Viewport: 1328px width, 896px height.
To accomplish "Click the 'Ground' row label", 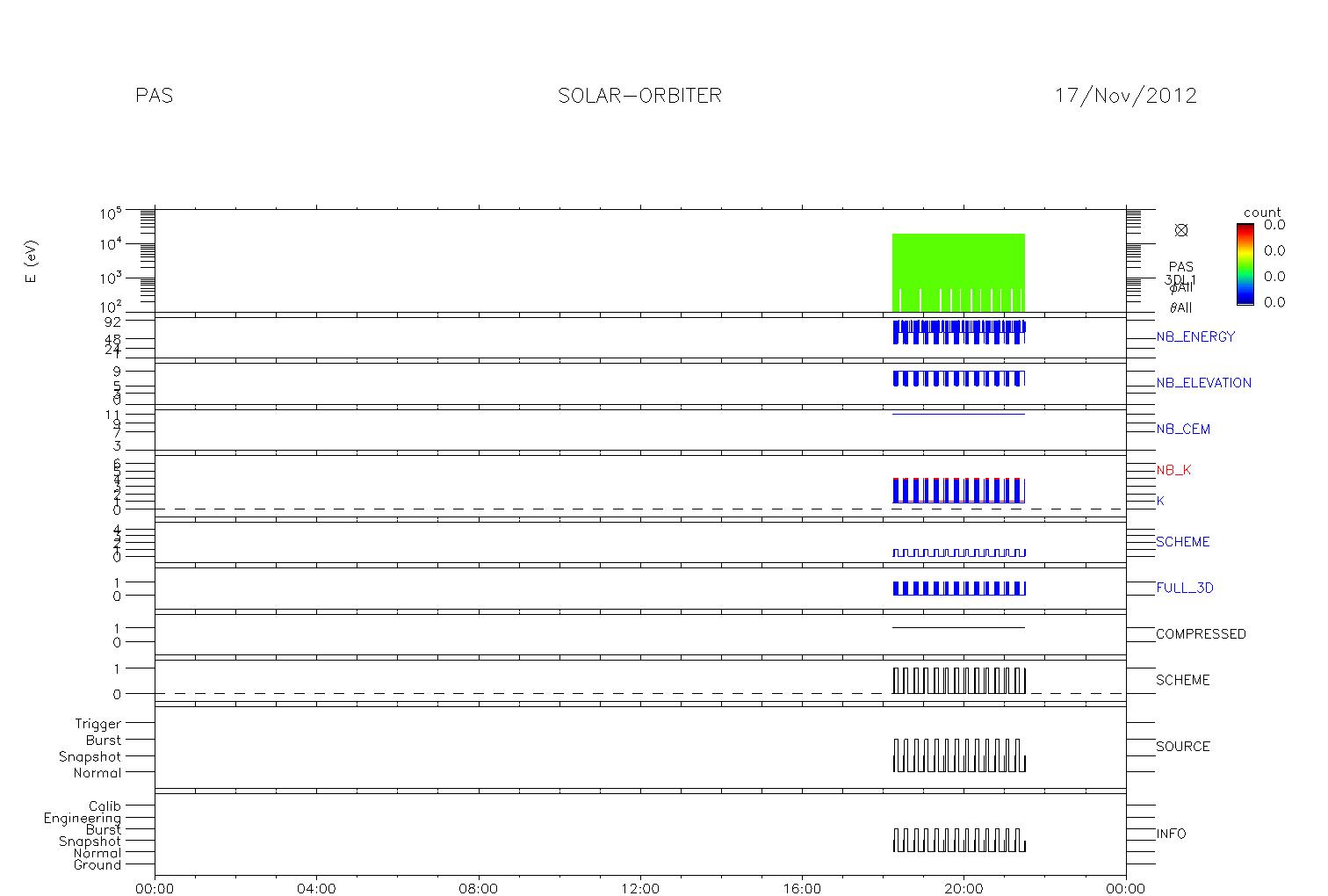I will tap(97, 865).
